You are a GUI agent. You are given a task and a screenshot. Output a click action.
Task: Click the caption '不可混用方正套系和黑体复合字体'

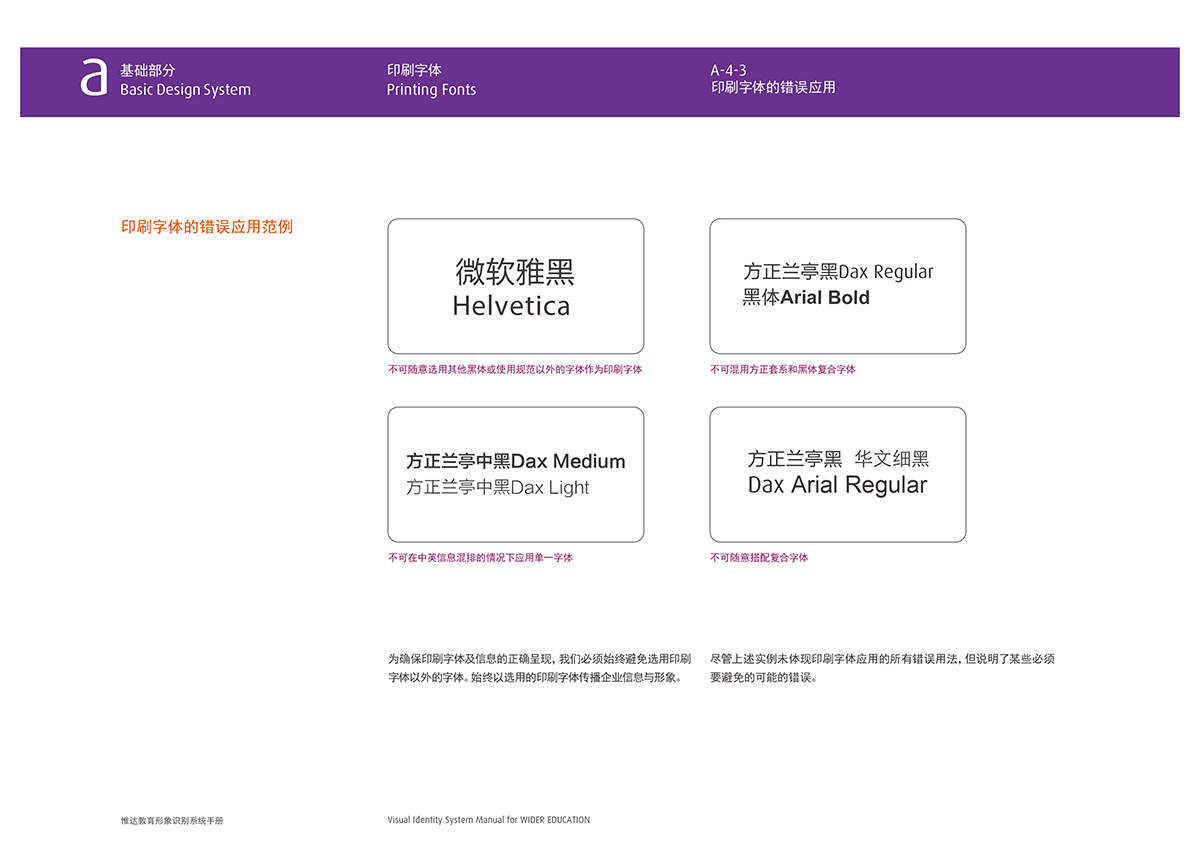pyautogui.click(x=783, y=369)
